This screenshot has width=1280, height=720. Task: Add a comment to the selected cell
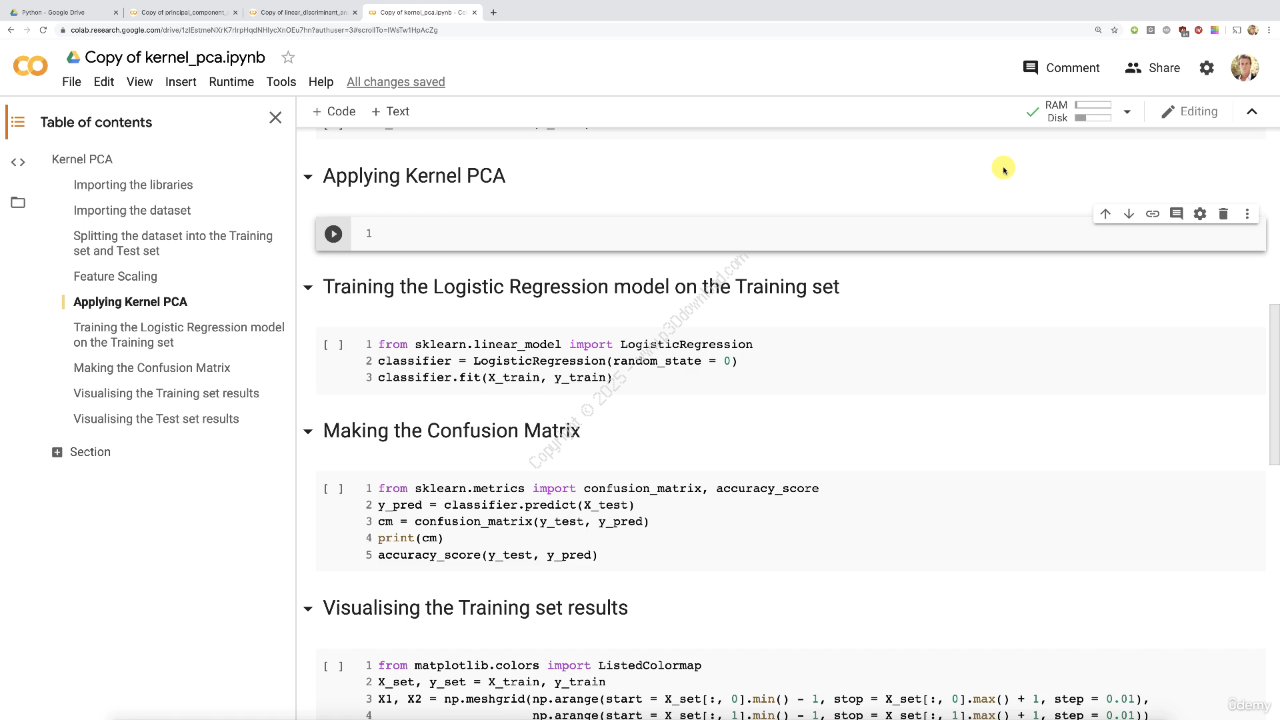click(1176, 214)
